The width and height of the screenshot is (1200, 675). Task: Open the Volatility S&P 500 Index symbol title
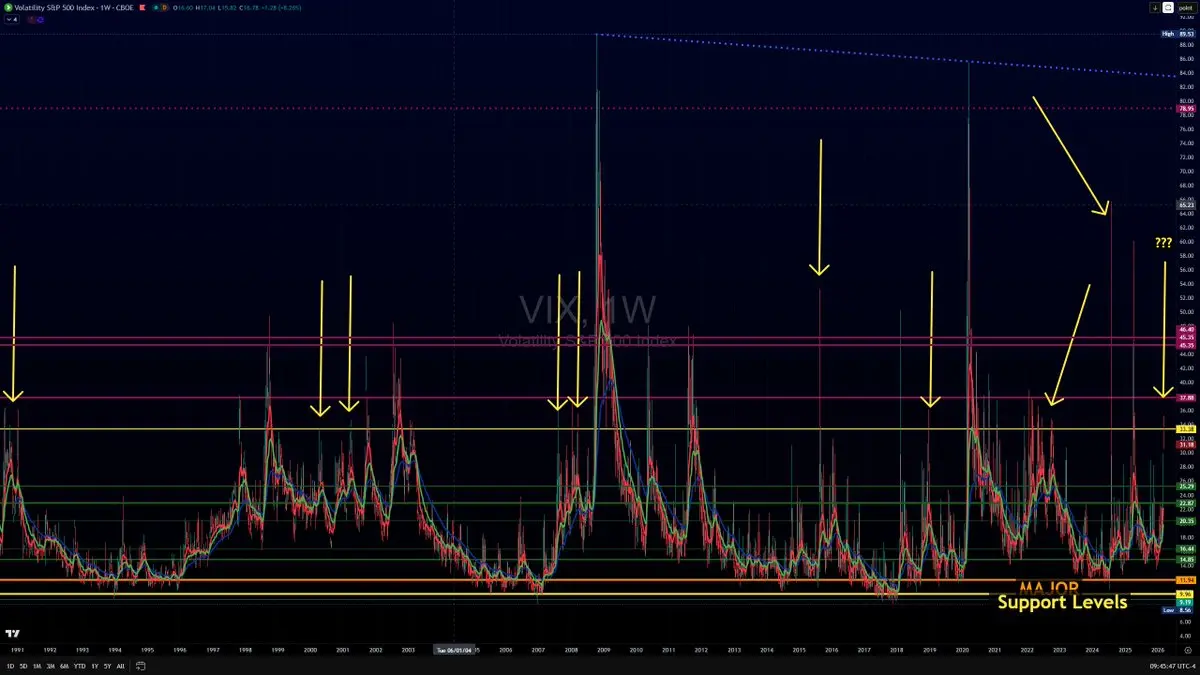point(73,8)
